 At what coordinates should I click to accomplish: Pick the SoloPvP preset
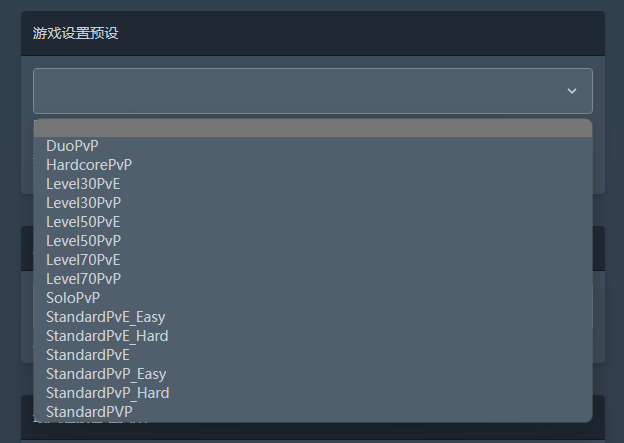(x=313, y=298)
